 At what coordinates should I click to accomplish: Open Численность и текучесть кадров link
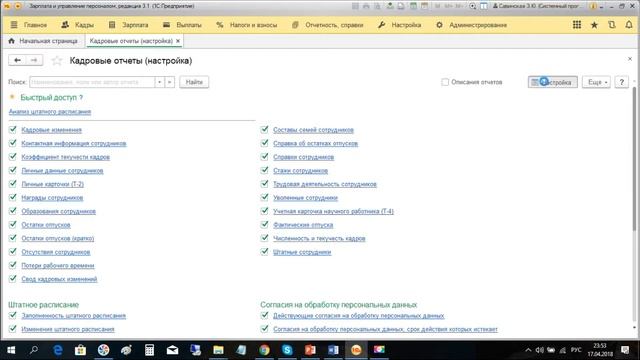pyautogui.click(x=319, y=238)
